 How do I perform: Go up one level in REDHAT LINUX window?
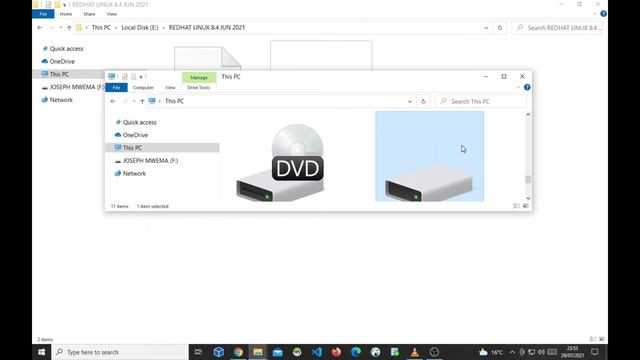point(69,28)
